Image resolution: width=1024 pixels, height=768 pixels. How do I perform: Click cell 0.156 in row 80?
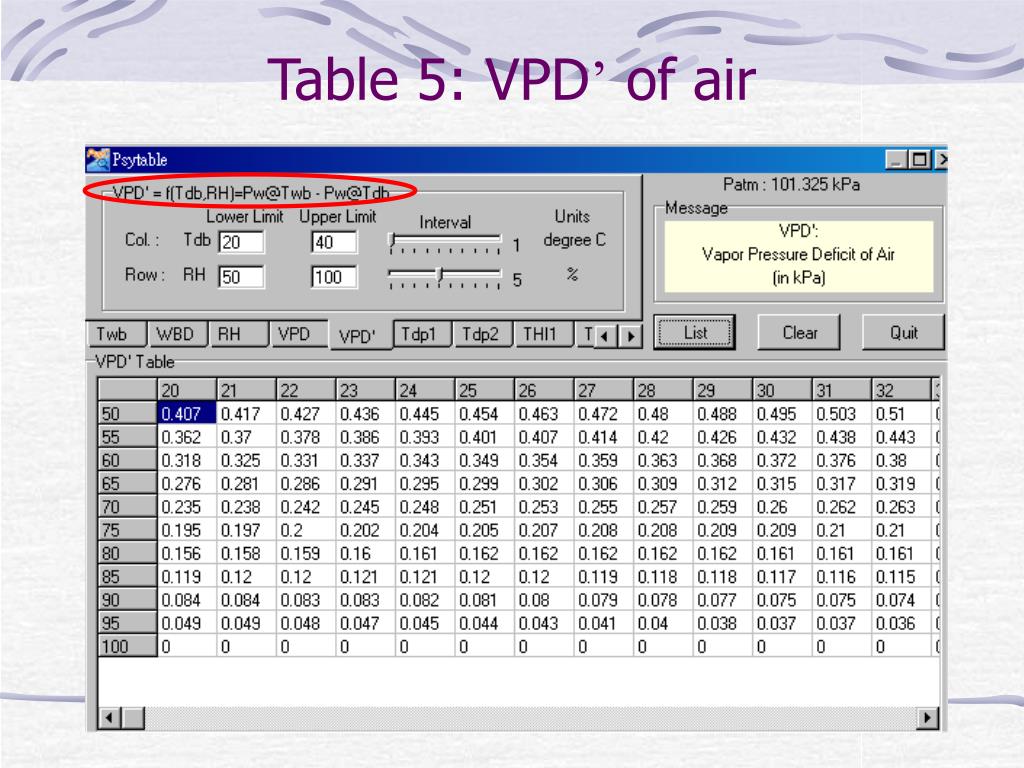tap(187, 553)
